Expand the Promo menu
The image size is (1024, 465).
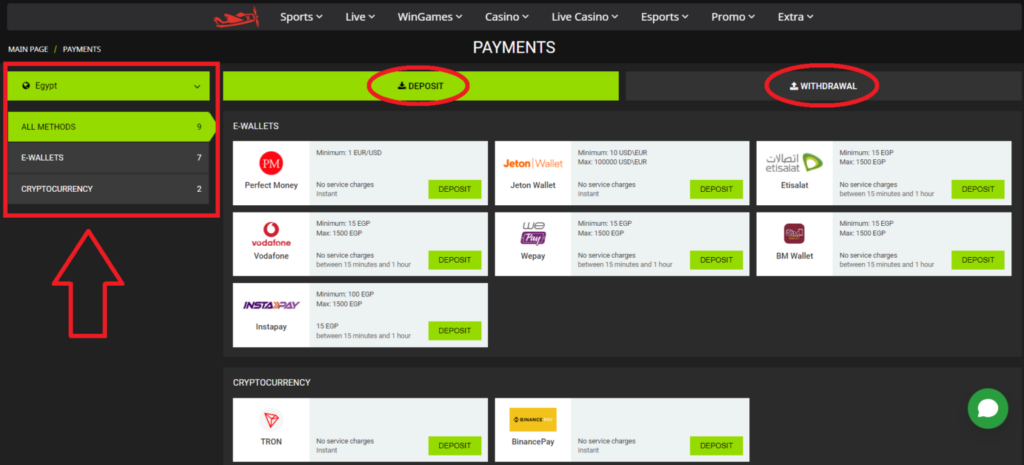click(x=733, y=17)
